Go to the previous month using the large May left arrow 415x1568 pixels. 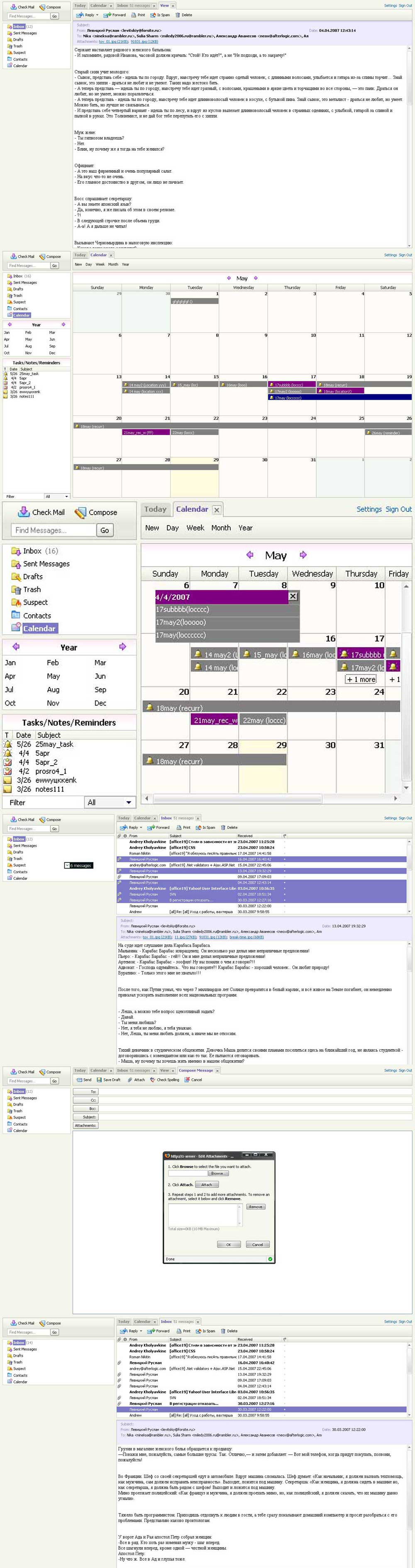click(249, 554)
